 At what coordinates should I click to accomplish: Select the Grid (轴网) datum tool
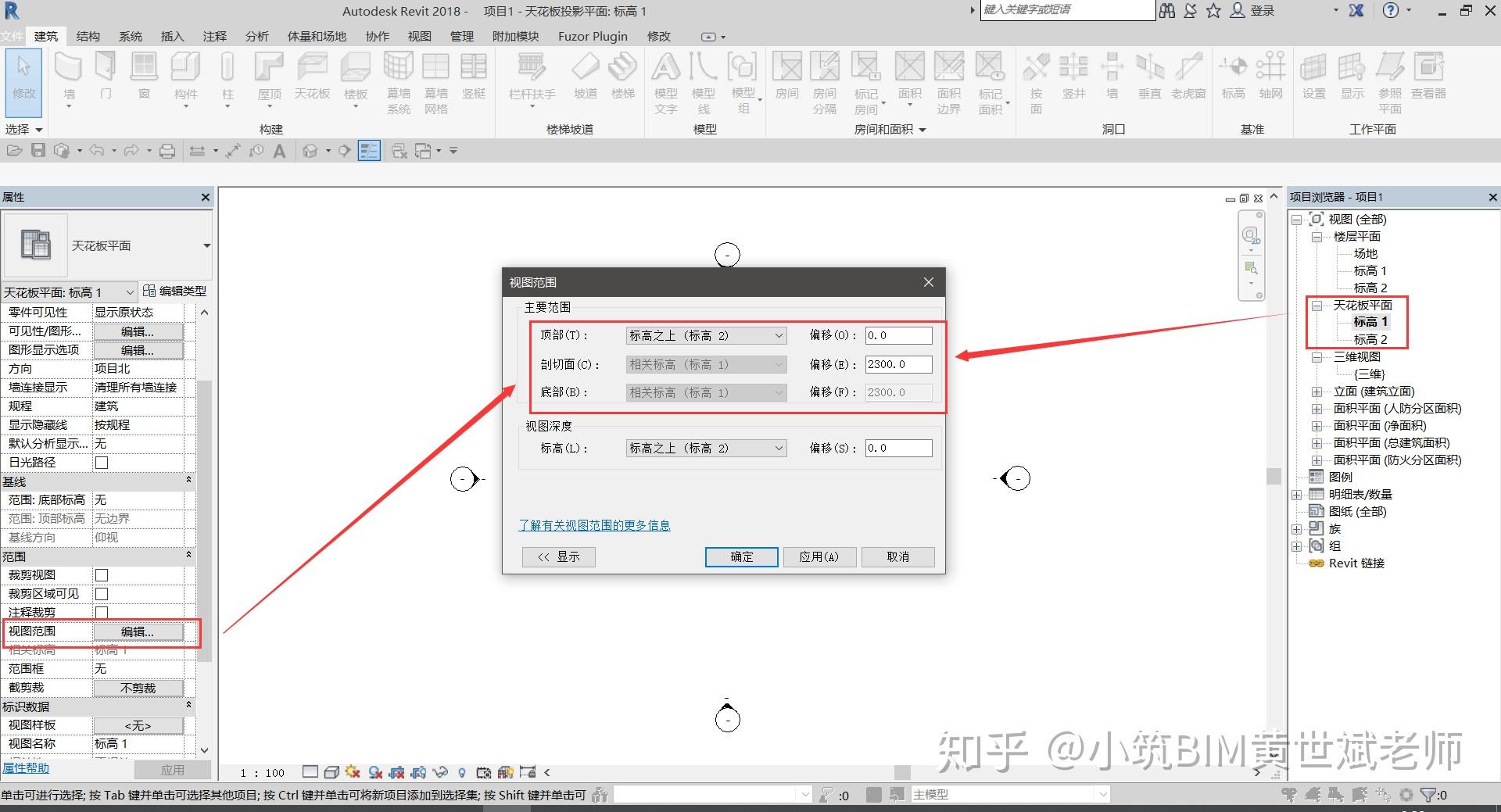point(1270,77)
